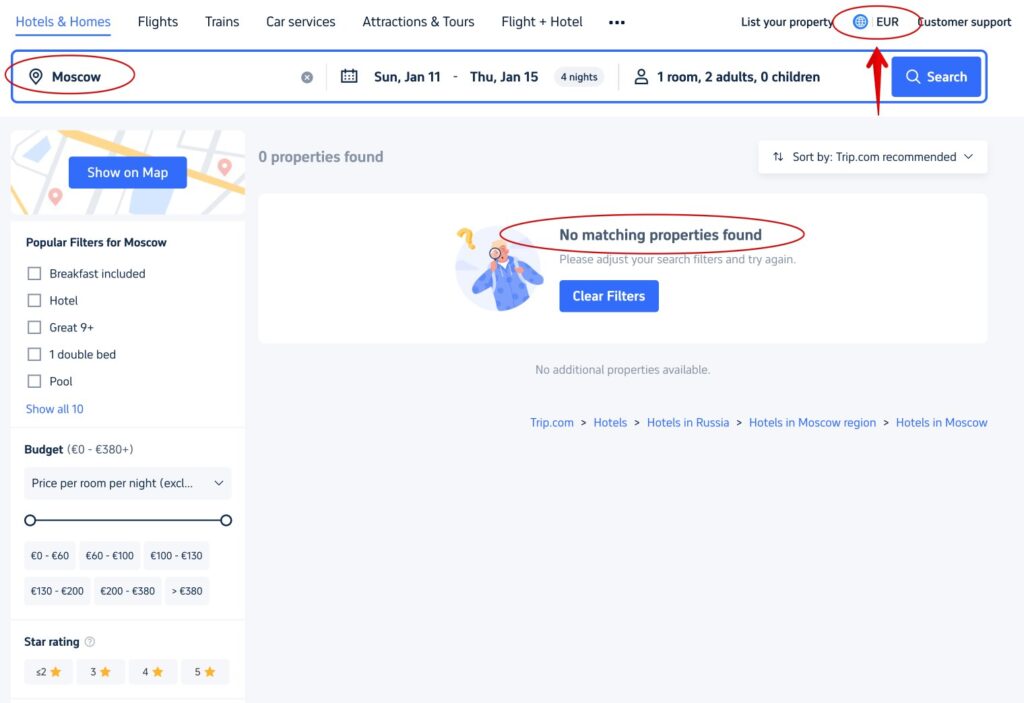Open the ellipsis menu in top navigation

(x=616, y=21)
